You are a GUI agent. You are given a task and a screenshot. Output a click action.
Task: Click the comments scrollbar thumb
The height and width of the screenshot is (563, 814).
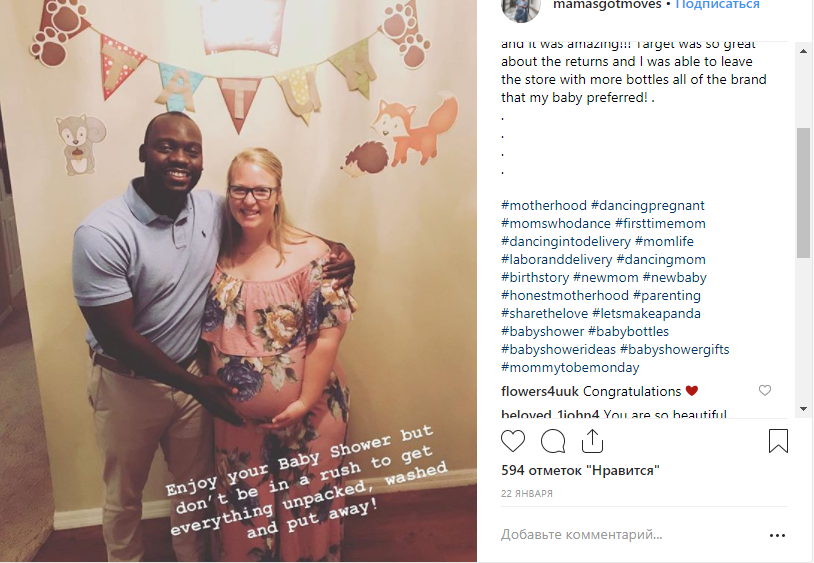(x=803, y=193)
